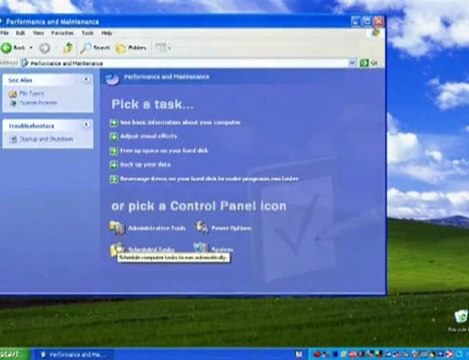Click the Forward navigation arrow icon
The image size is (469, 360).
point(45,48)
